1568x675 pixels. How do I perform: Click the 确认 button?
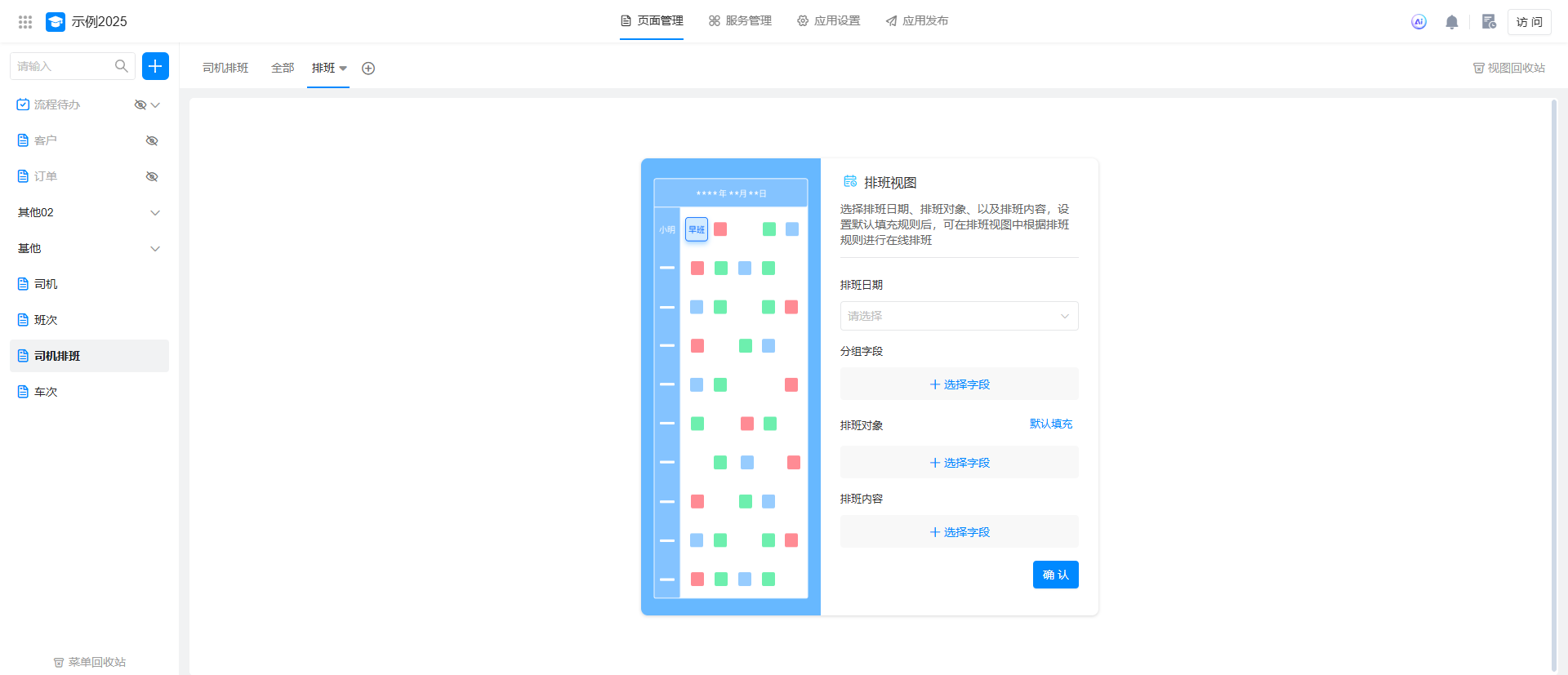click(1055, 575)
